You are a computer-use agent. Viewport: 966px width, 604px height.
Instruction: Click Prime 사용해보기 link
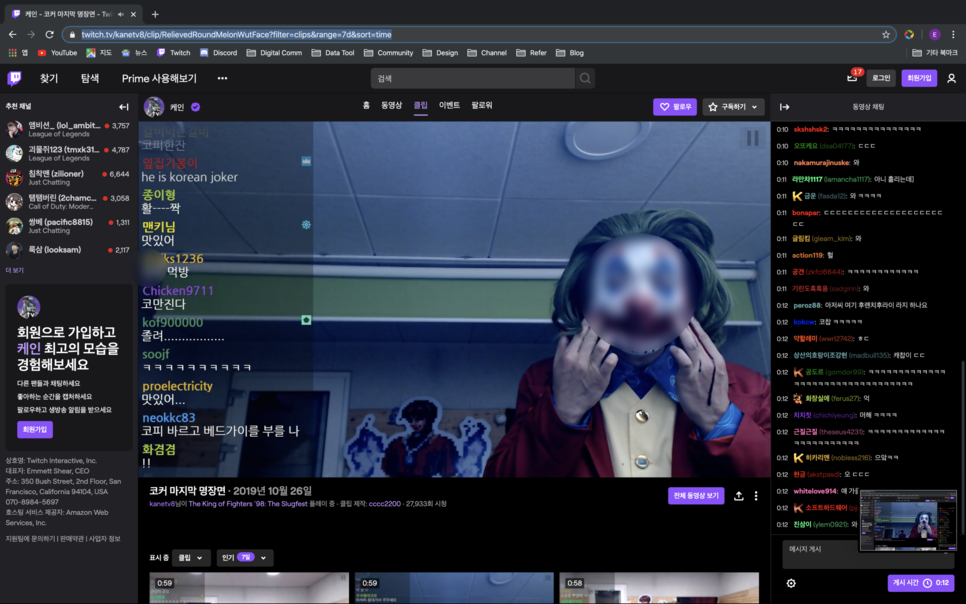[159, 78]
